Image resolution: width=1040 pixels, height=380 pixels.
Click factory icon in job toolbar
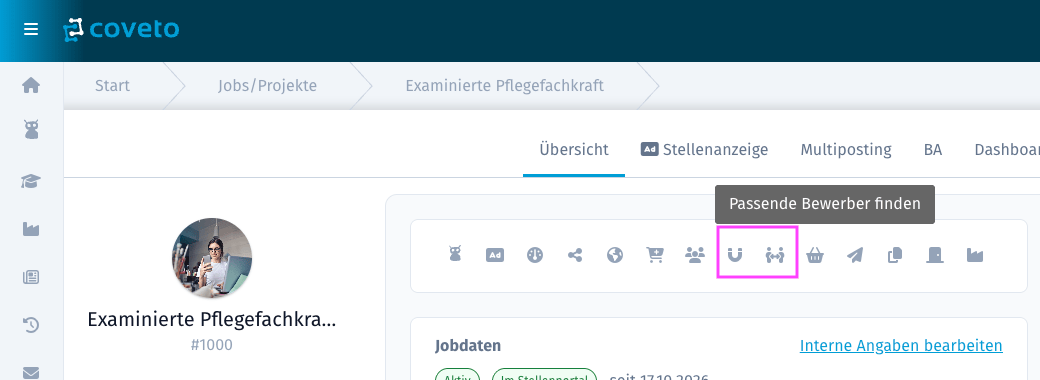pos(974,255)
